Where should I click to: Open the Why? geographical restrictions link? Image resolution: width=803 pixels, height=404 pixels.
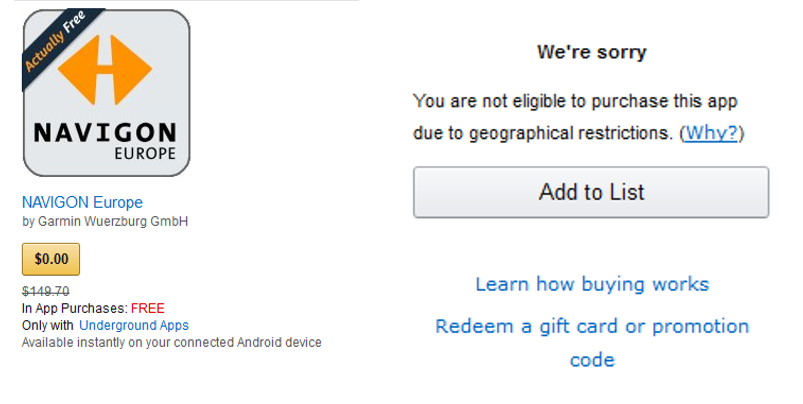tap(711, 133)
